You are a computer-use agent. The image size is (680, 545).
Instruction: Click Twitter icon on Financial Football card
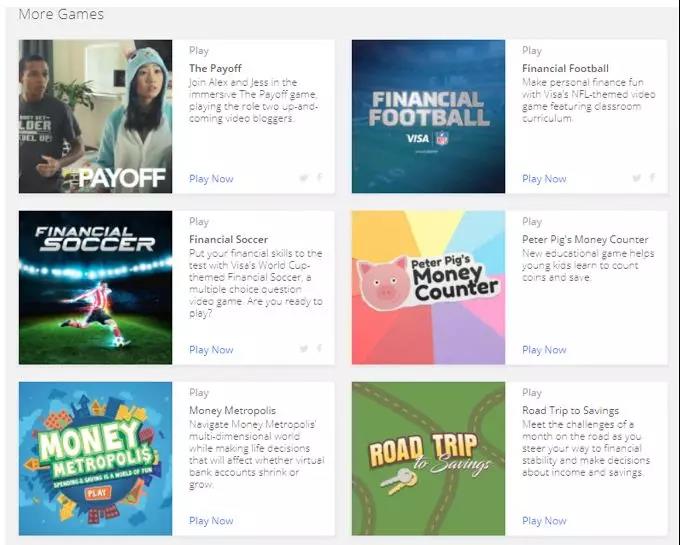pos(637,178)
